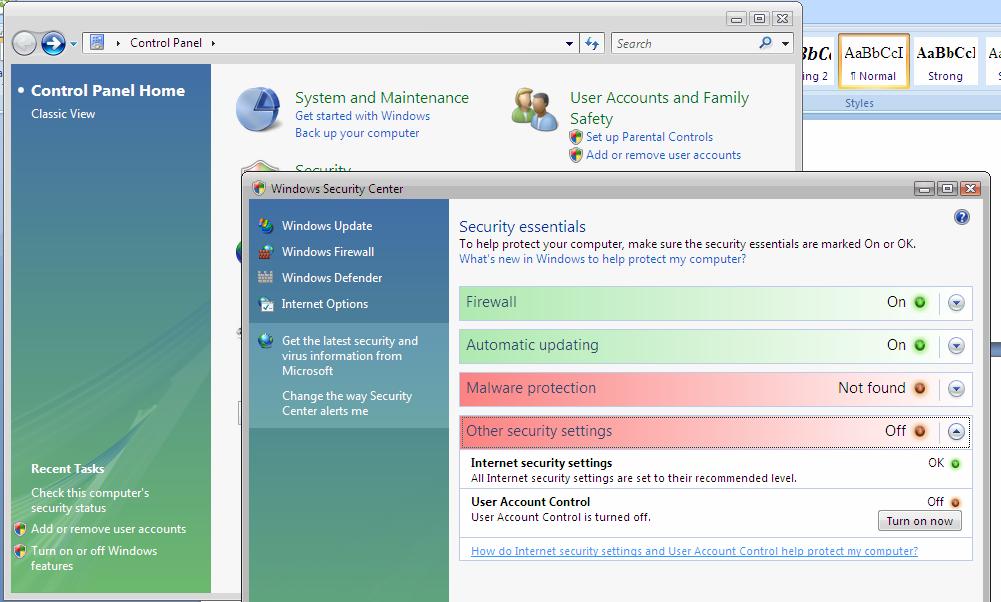
Task: Click the 'User Account Control is turned off.' text
Action: 561,518
